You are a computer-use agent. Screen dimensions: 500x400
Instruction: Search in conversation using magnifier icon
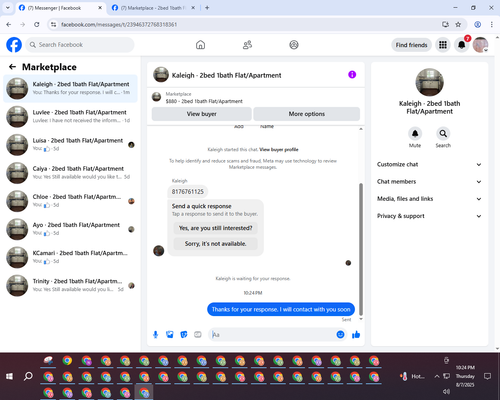(443, 134)
